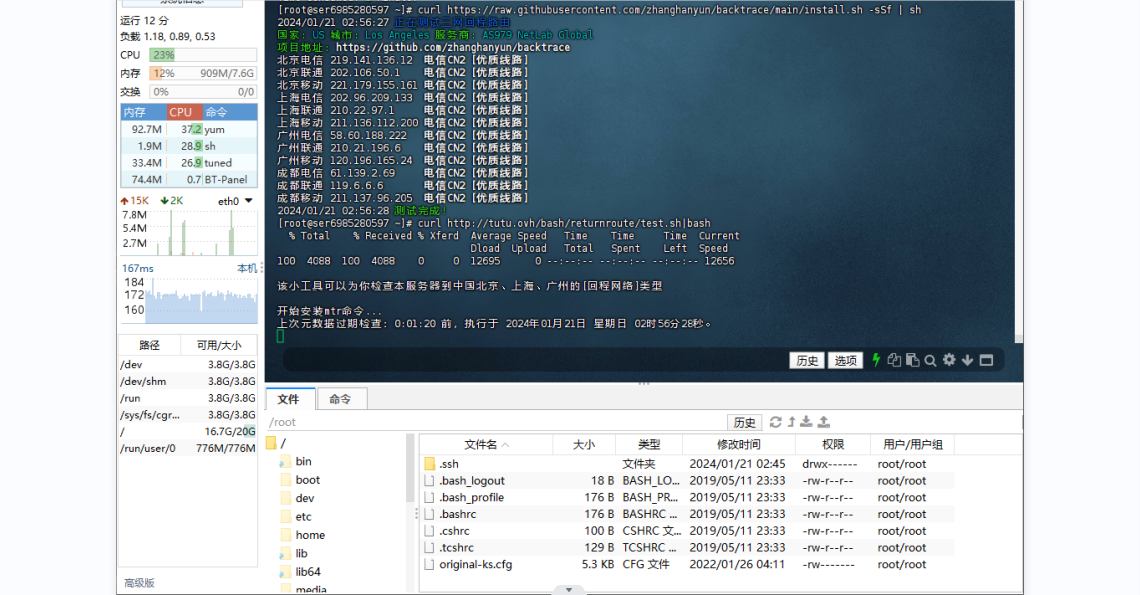Select the /run/user/0 disk row
The width and height of the screenshot is (1140, 595).
[x=188, y=448]
